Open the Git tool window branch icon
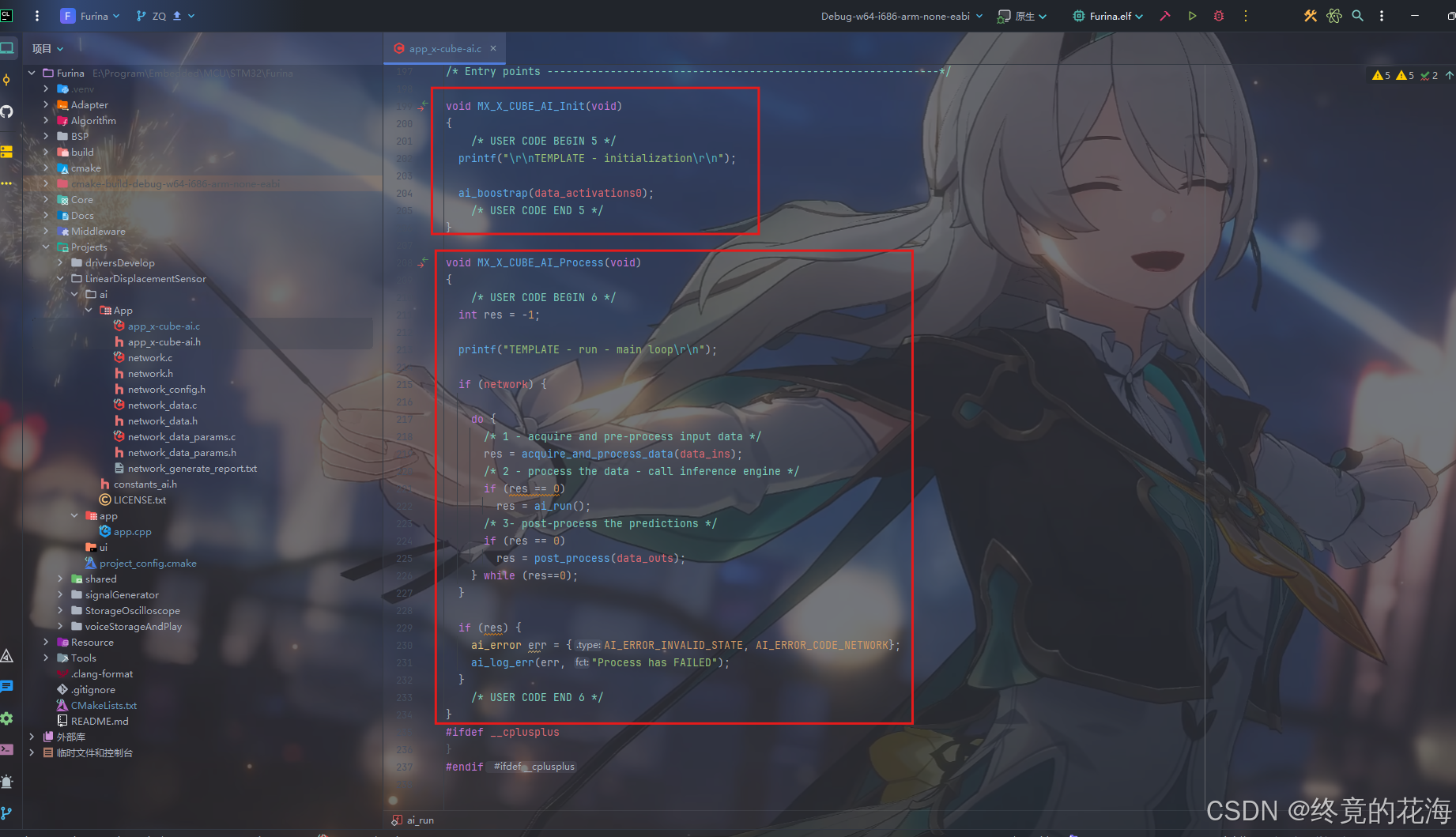Viewport: 1456px width, 837px height. (7, 812)
